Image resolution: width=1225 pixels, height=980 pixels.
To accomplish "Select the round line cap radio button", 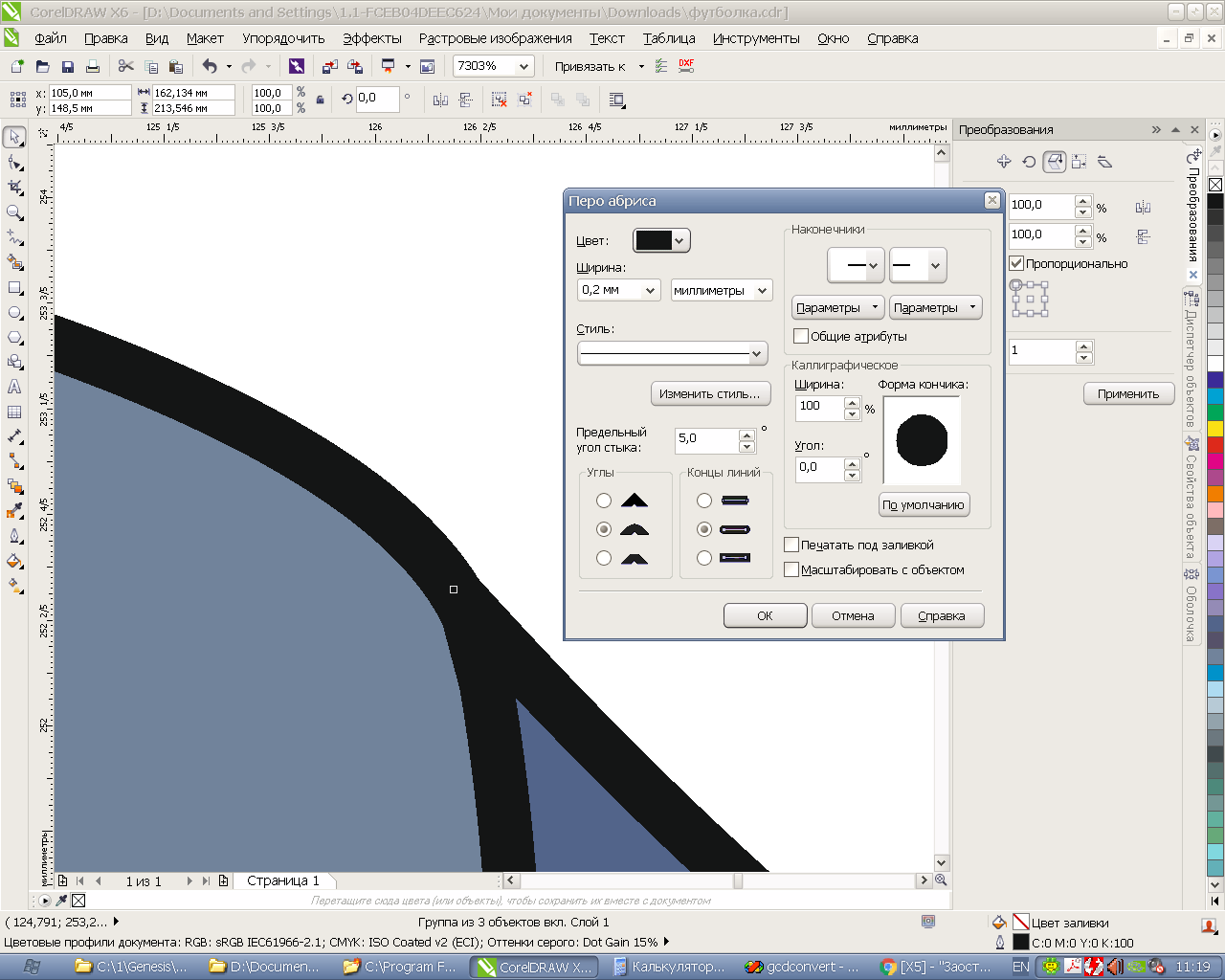I will click(x=704, y=529).
